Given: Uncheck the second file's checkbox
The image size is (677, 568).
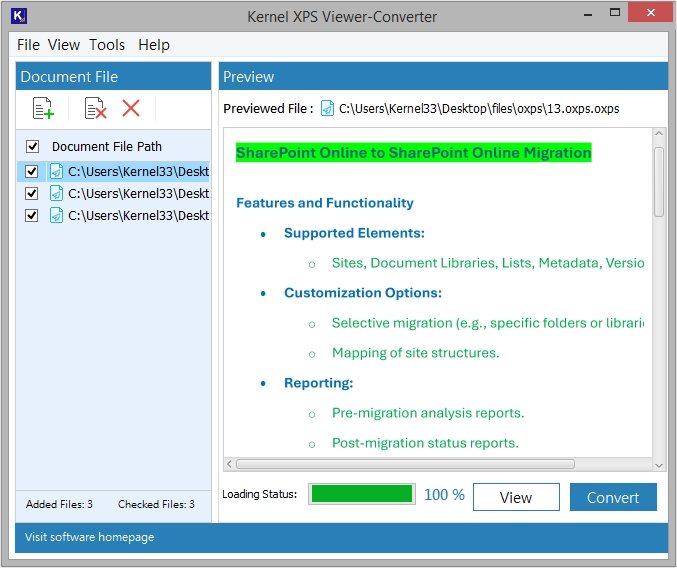Looking at the screenshot, I should pos(32,193).
